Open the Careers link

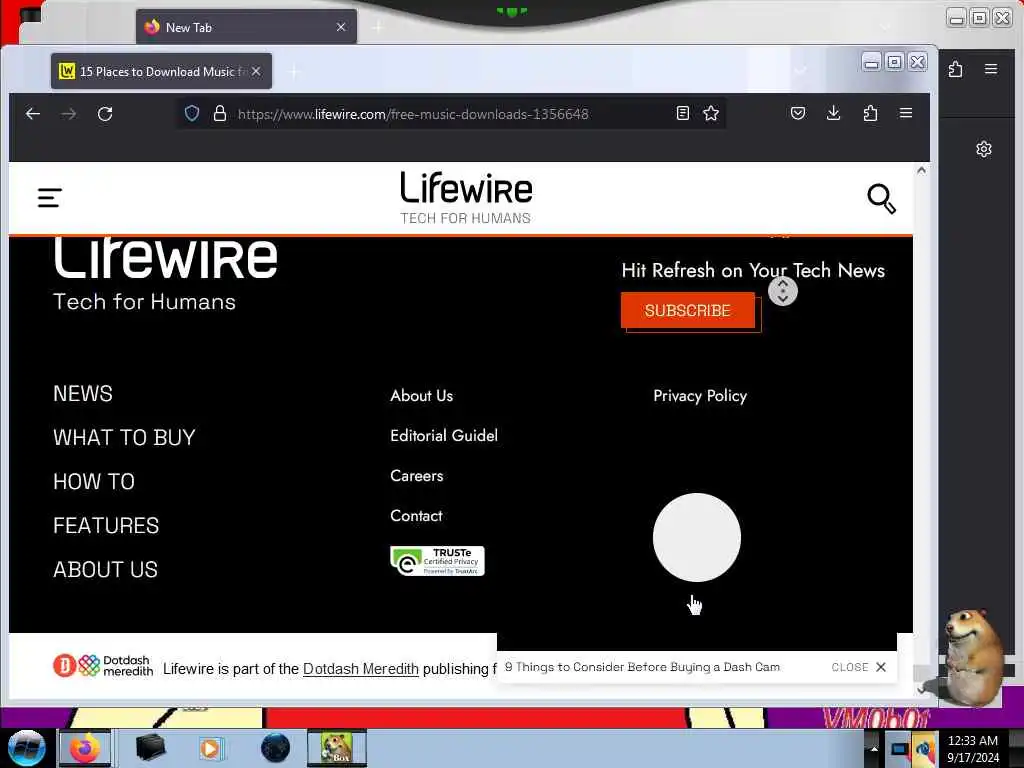click(417, 475)
